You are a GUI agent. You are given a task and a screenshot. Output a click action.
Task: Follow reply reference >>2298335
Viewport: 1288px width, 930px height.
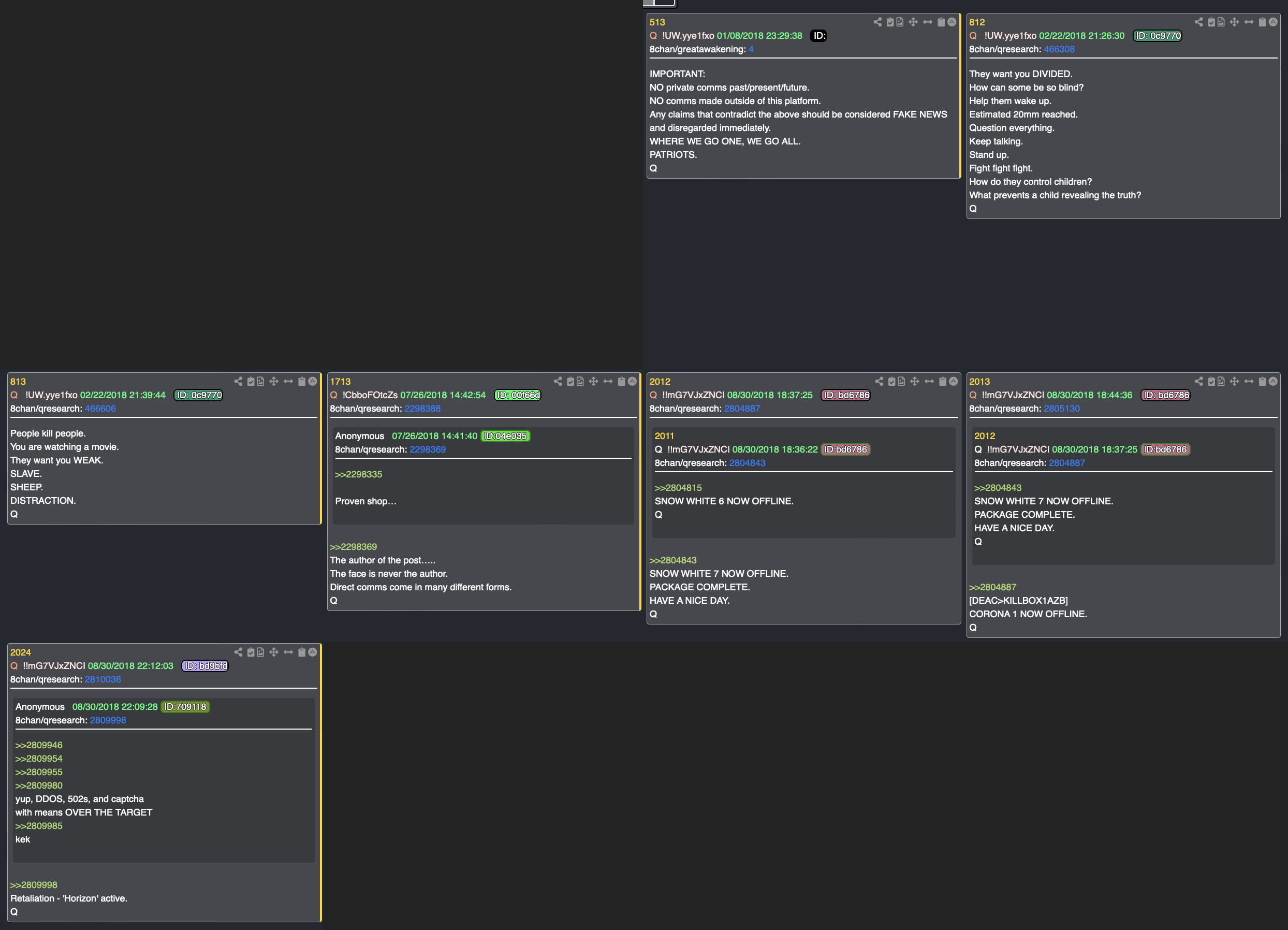[358, 474]
